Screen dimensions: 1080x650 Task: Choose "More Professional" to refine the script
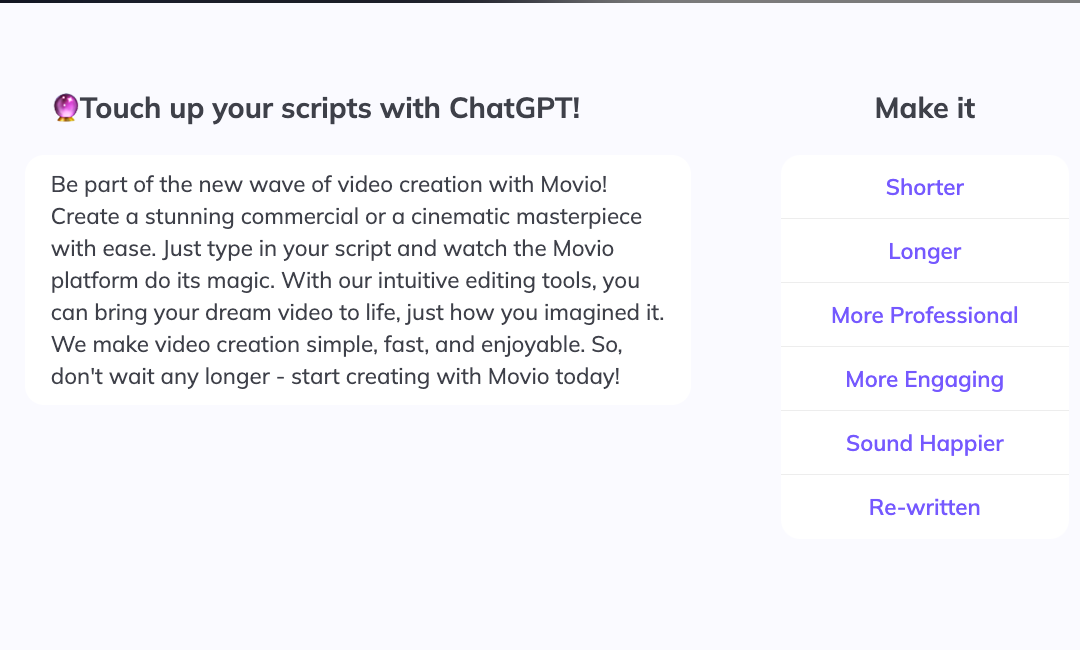924,315
